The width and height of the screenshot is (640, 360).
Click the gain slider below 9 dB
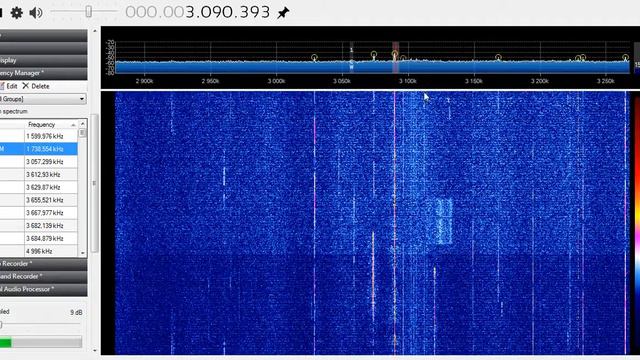pyautogui.click(x=40, y=325)
